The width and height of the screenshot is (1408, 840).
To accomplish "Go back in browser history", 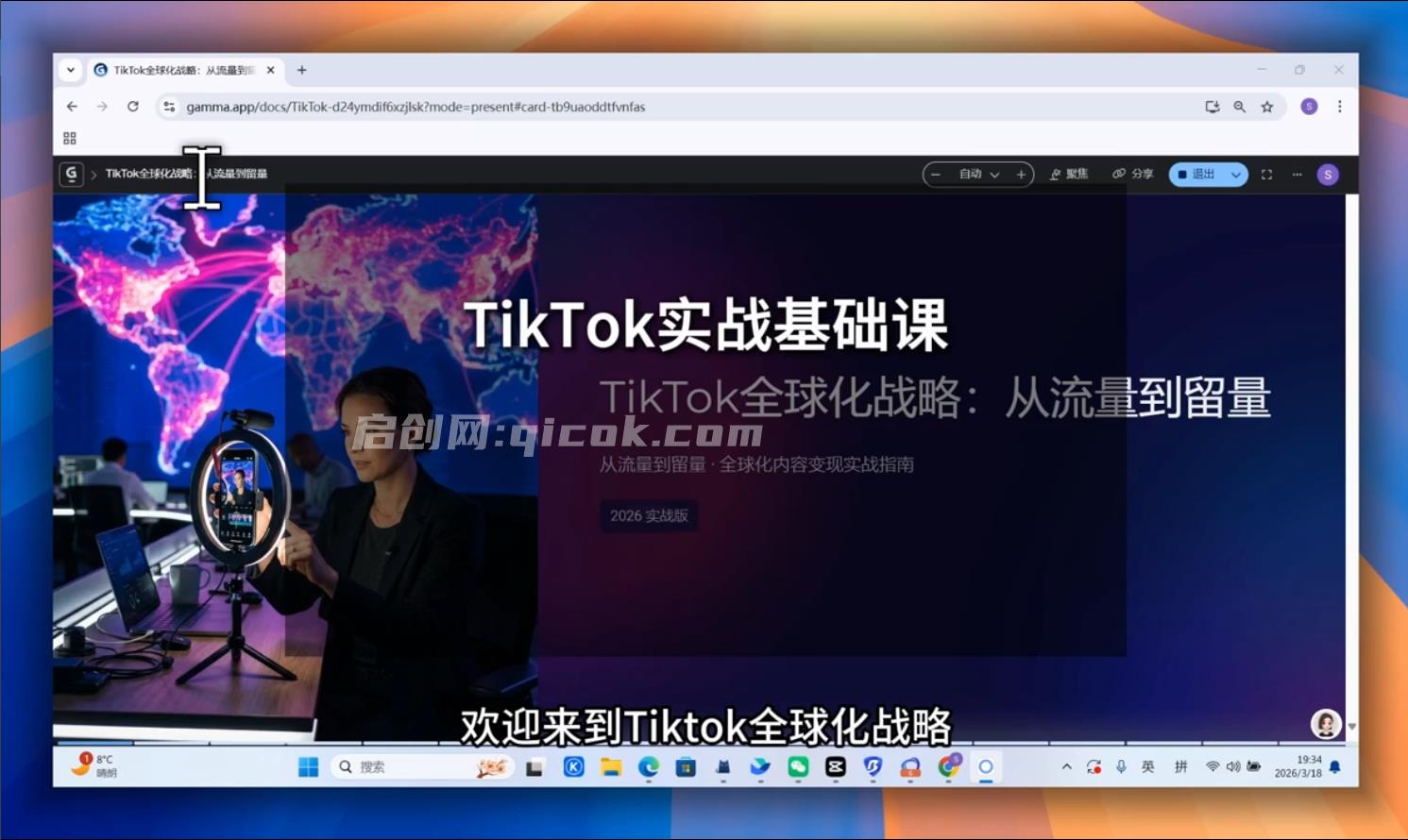I will (72, 107).
